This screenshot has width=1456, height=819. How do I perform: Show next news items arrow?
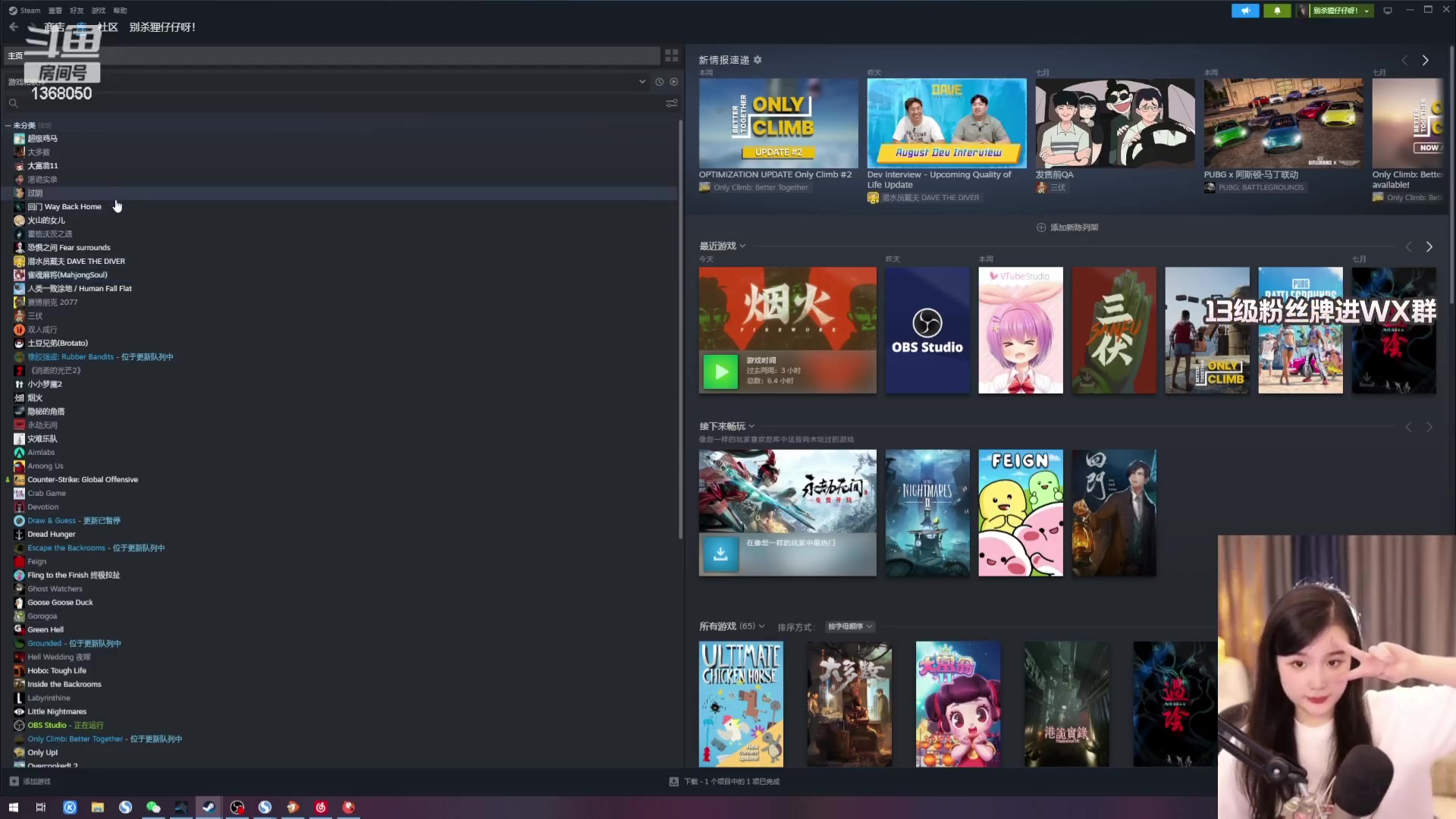[1426, 61]
